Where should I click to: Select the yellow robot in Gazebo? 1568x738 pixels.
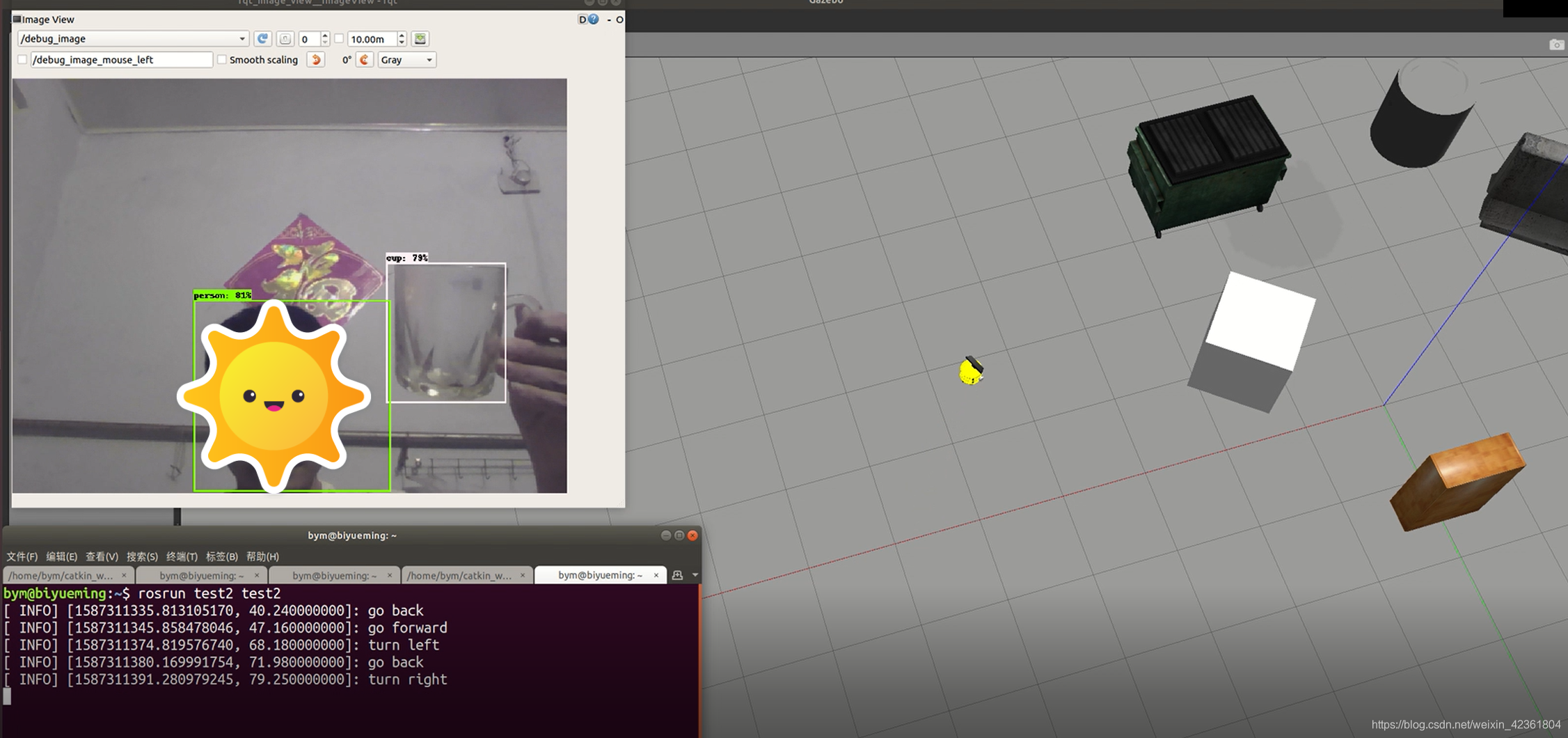(971, 370)
